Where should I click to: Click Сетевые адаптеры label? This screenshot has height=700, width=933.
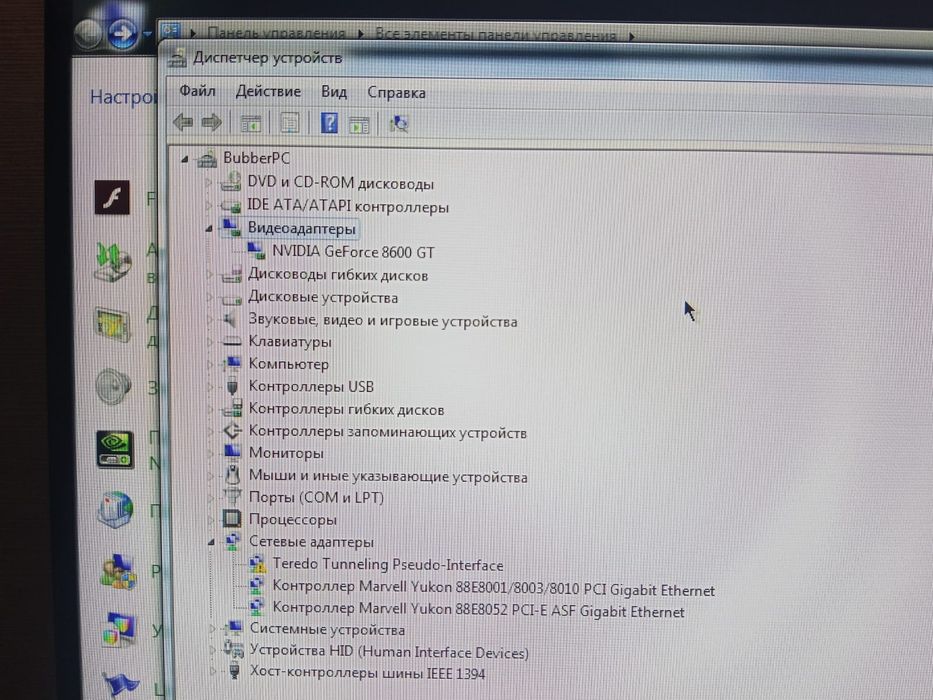(x=311, y=542)
